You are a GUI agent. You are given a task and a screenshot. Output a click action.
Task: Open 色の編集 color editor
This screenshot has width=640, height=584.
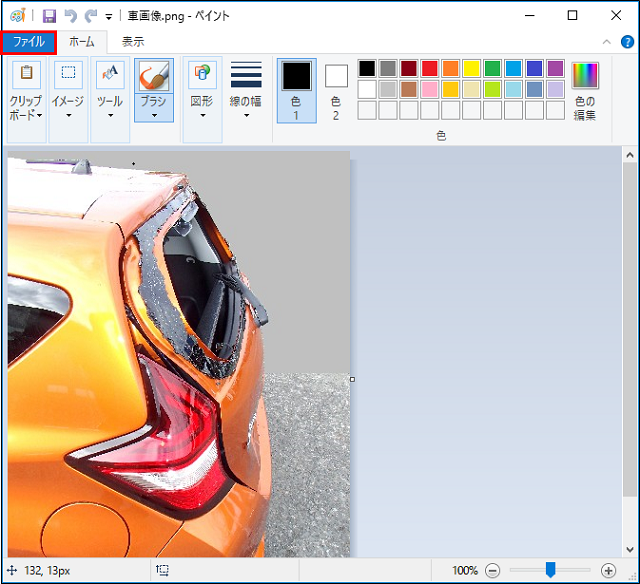pos(585,91)
